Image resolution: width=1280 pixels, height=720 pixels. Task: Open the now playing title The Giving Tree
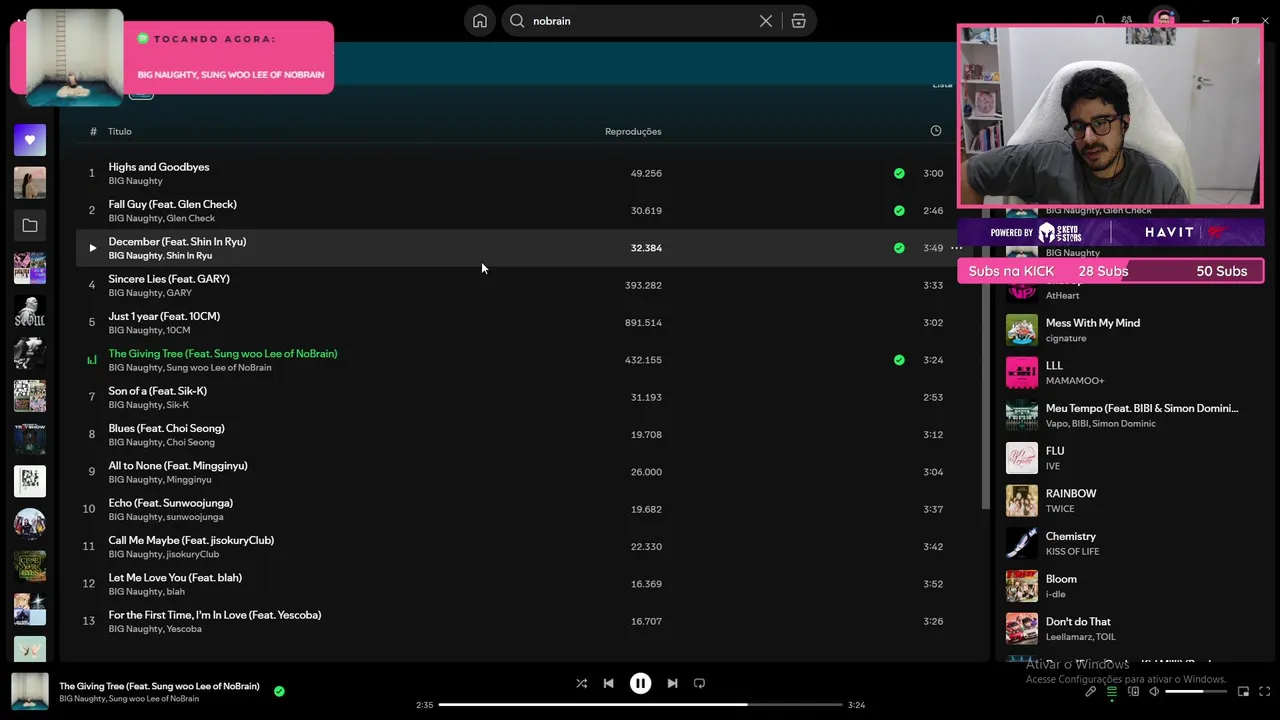(x=159, y=686)
